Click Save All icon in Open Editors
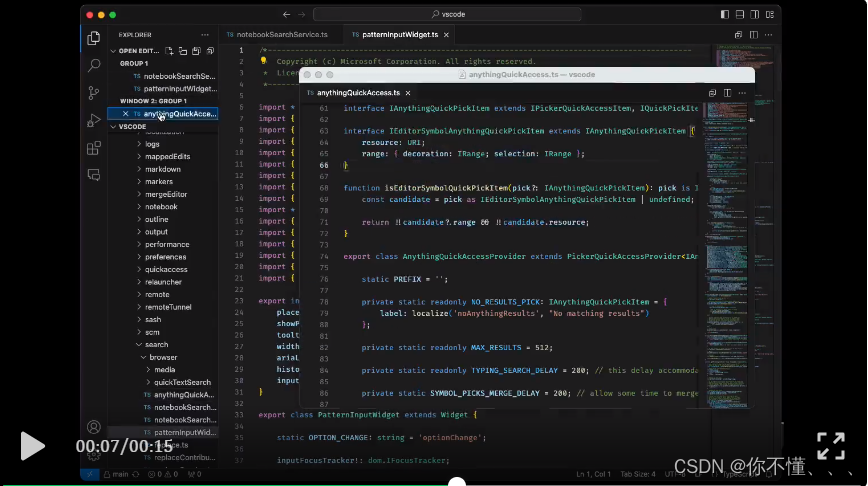868x486 pixels. click(196, 51)
